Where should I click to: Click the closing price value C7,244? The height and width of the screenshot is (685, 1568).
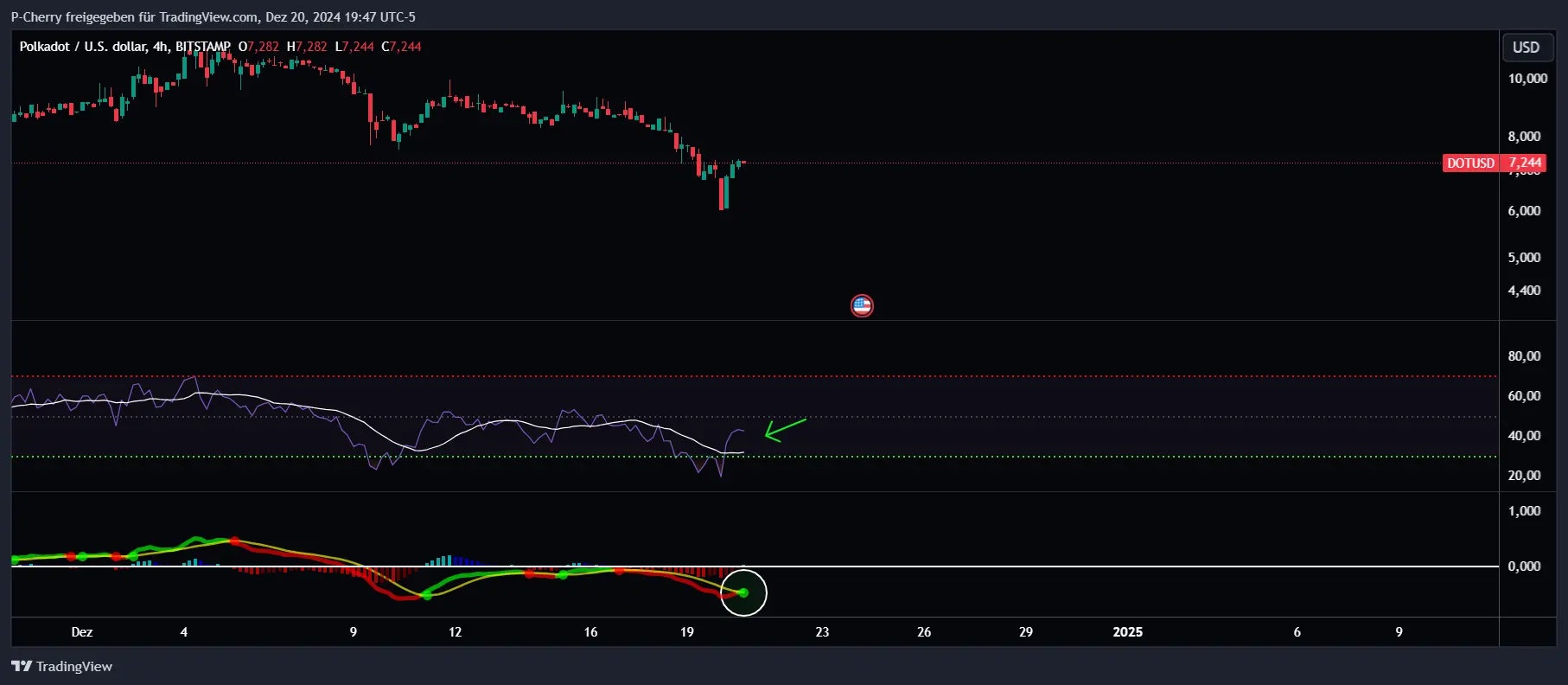click(x=402, y=47)
